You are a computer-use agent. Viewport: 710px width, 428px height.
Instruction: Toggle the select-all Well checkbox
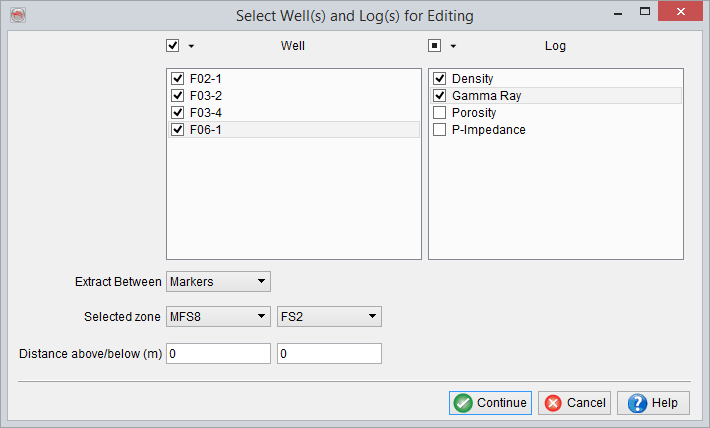173,45
